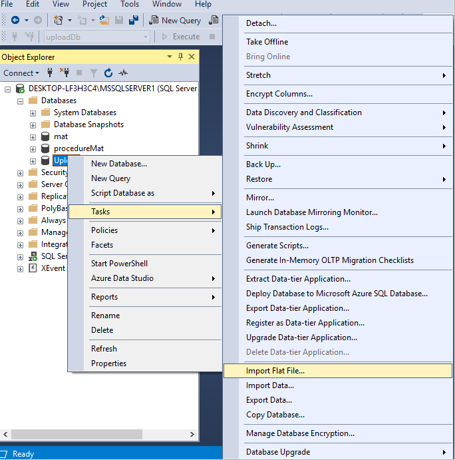
Task: Choose Generate Scripts... in Tasks submenu
Action: point(337,246)
